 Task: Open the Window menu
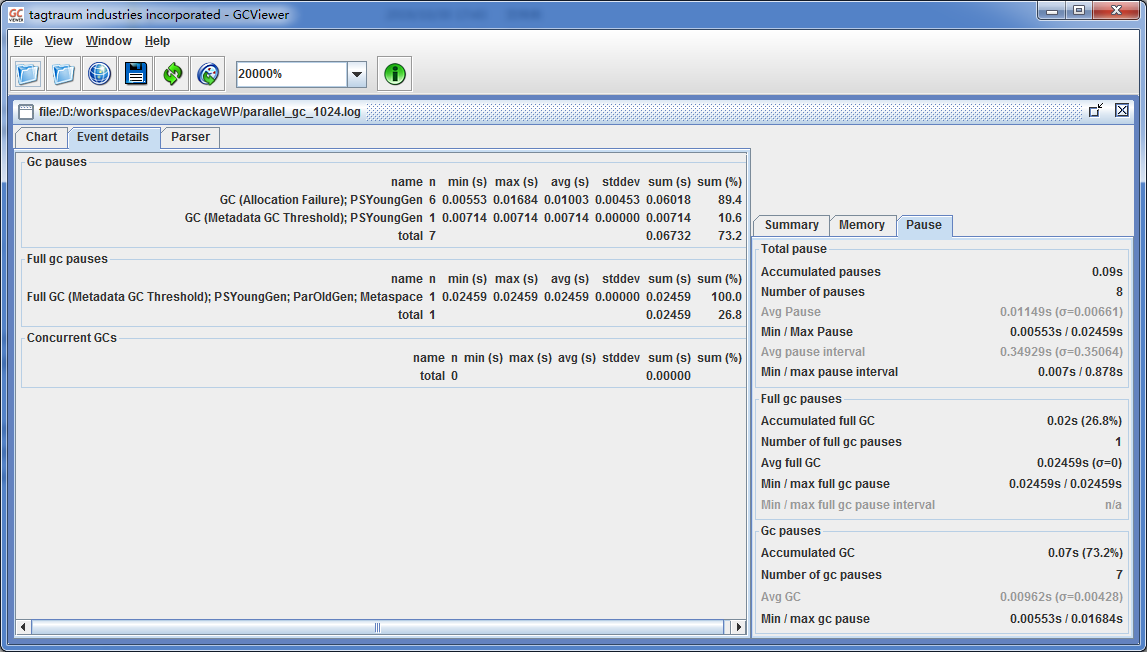tap(108, 41)
